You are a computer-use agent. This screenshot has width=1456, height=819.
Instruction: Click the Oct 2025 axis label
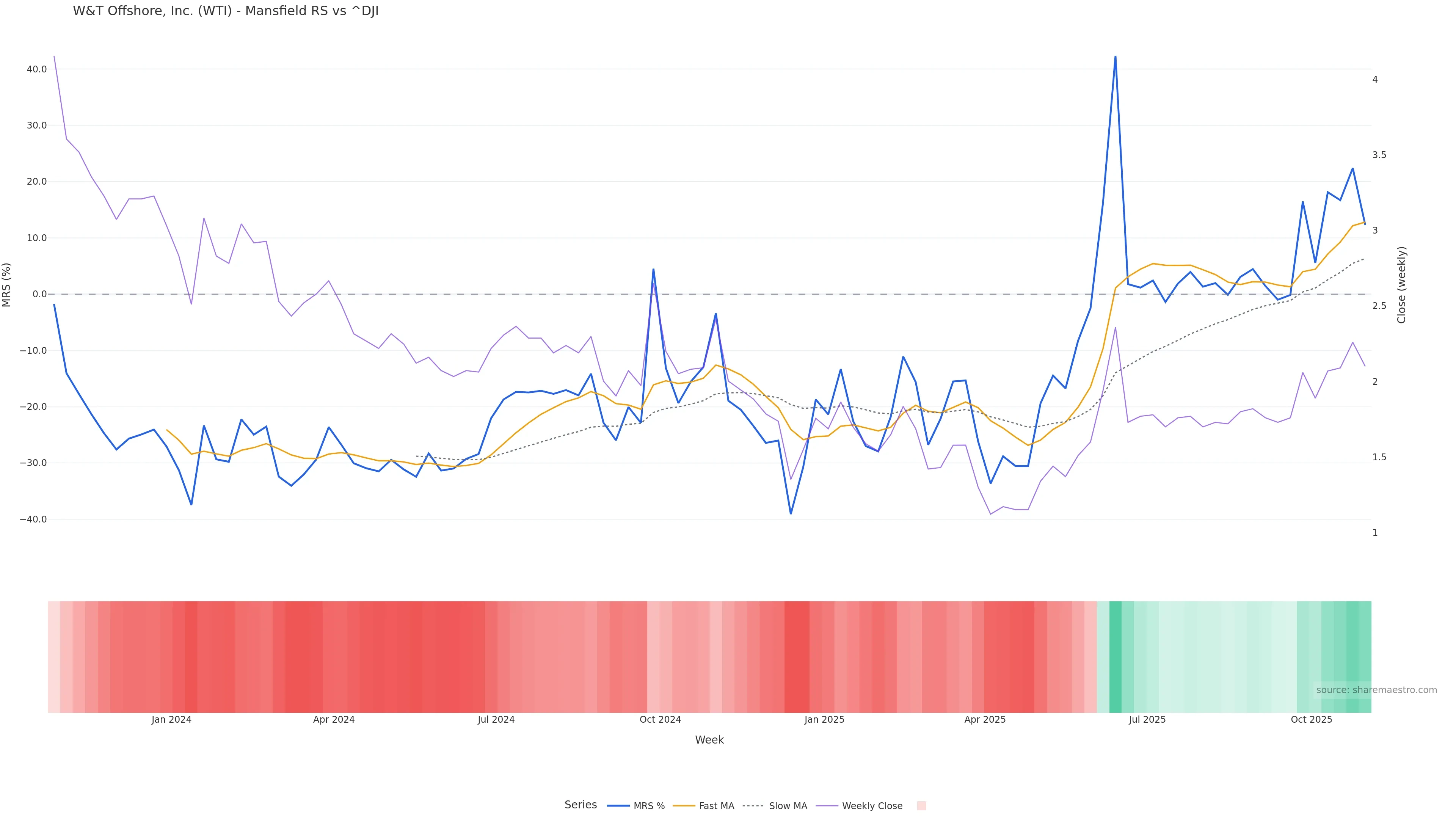tap(1311, 720)
